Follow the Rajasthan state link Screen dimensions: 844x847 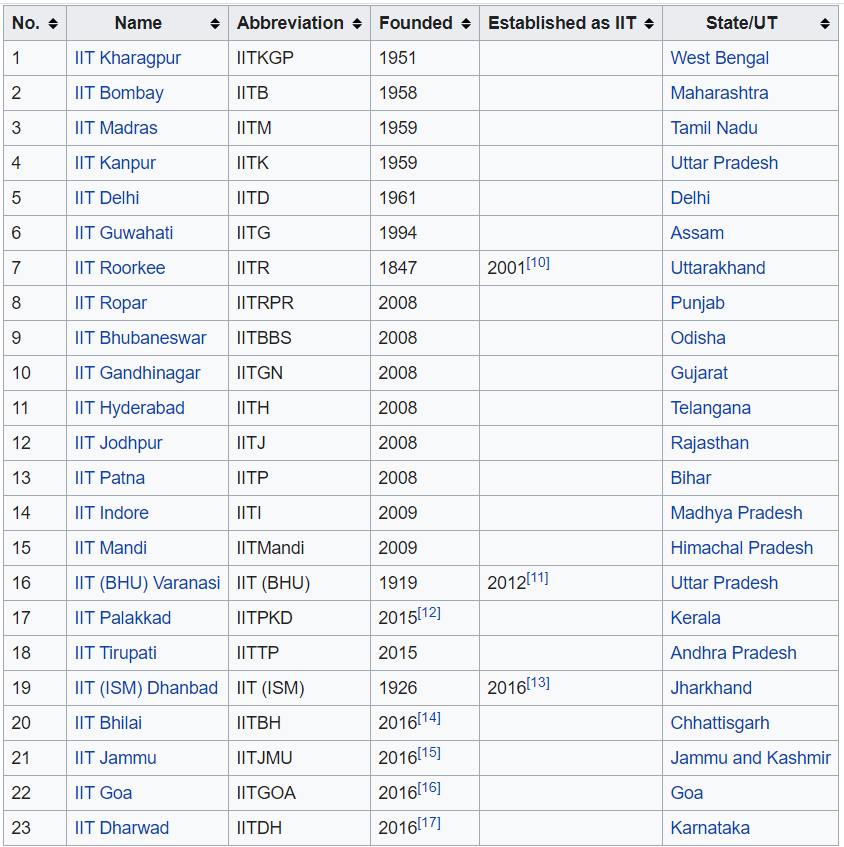click(x=709, y=443)
